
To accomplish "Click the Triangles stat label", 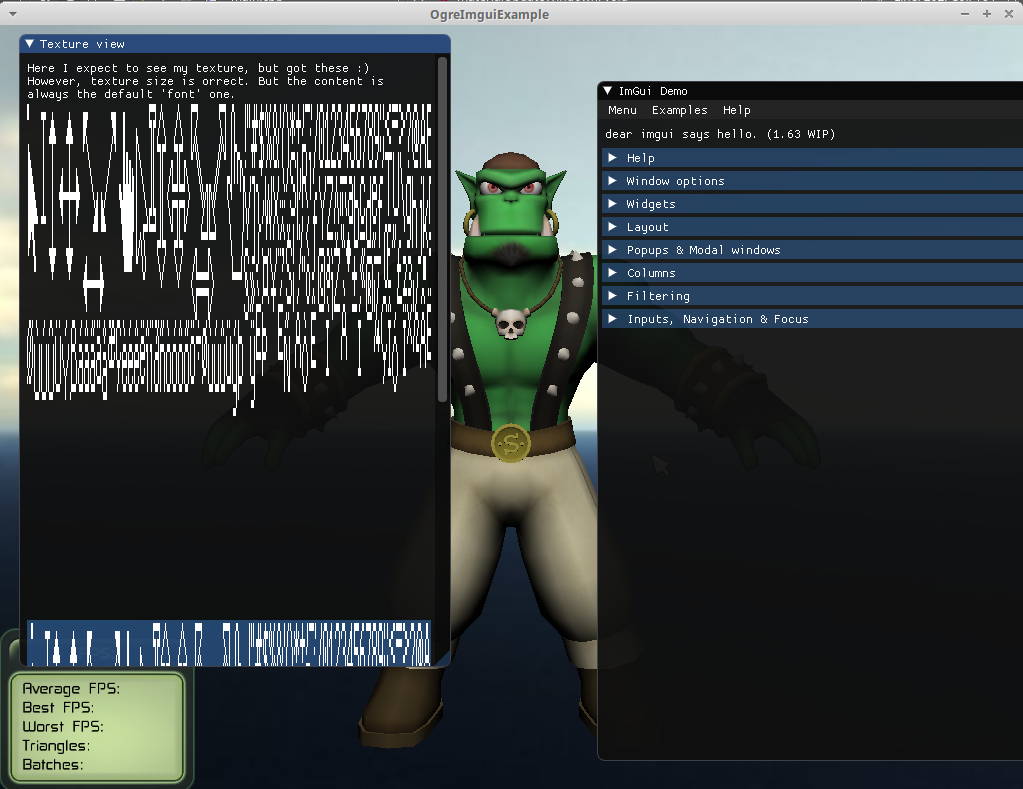I will click(56, 745).
